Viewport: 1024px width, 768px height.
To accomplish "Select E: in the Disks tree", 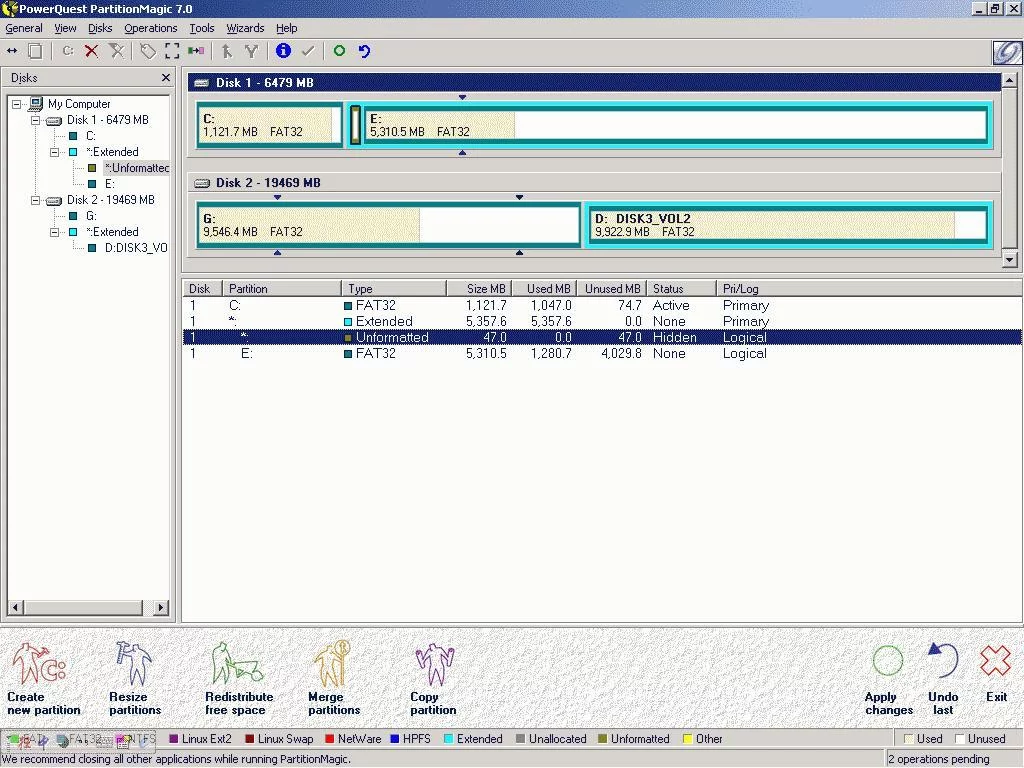I will (x=110, y=184).
